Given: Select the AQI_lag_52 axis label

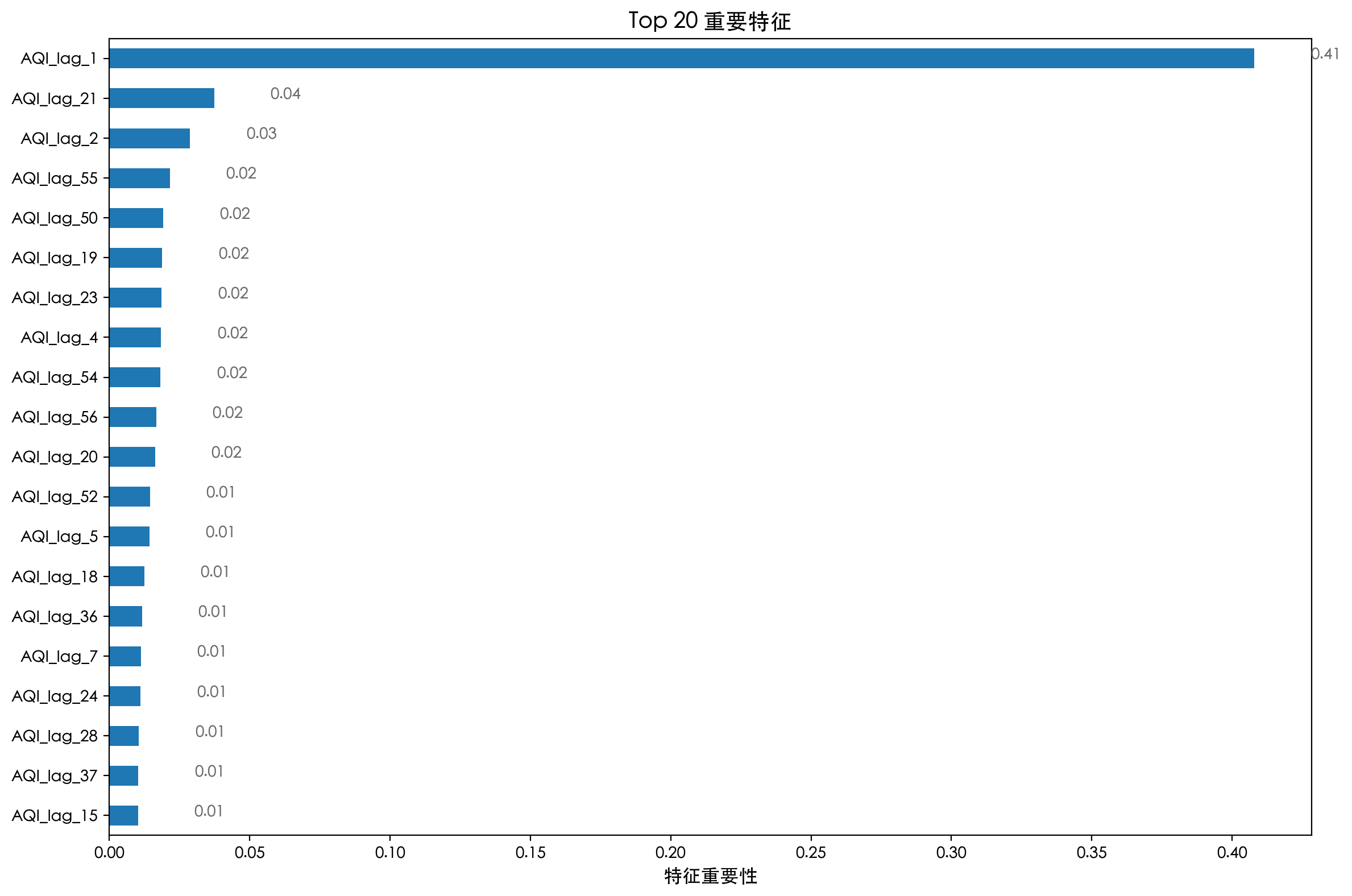Looking at the screenshot, I should [x=54, y=496].
